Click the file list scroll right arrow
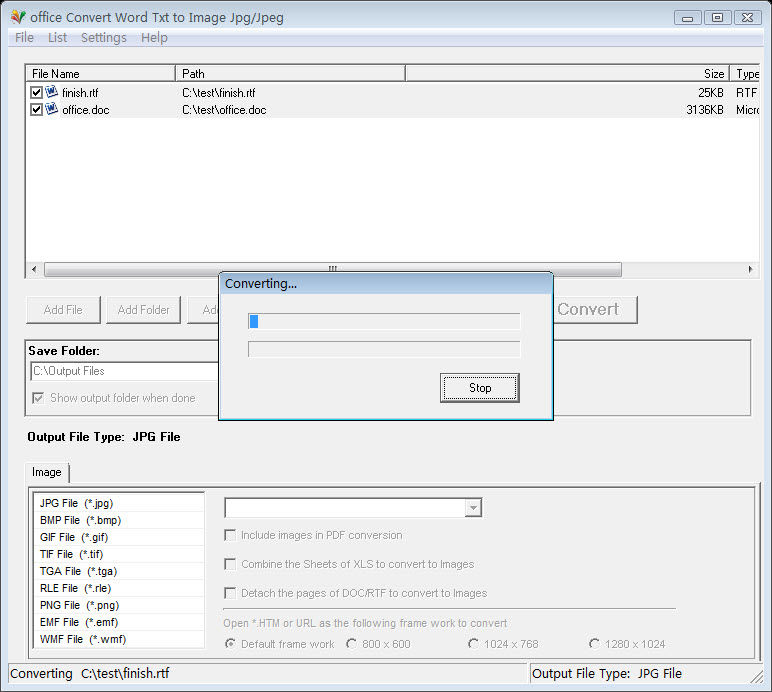 750,269
